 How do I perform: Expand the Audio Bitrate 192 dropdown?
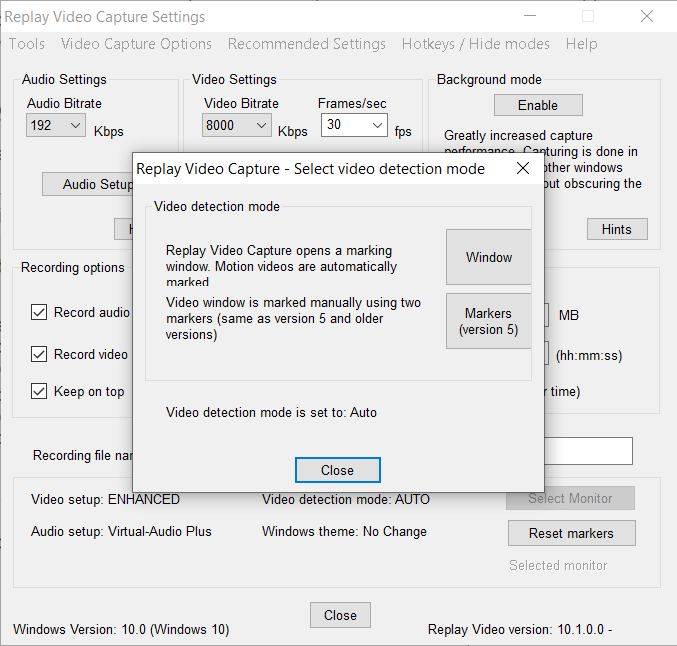point(56,125)
